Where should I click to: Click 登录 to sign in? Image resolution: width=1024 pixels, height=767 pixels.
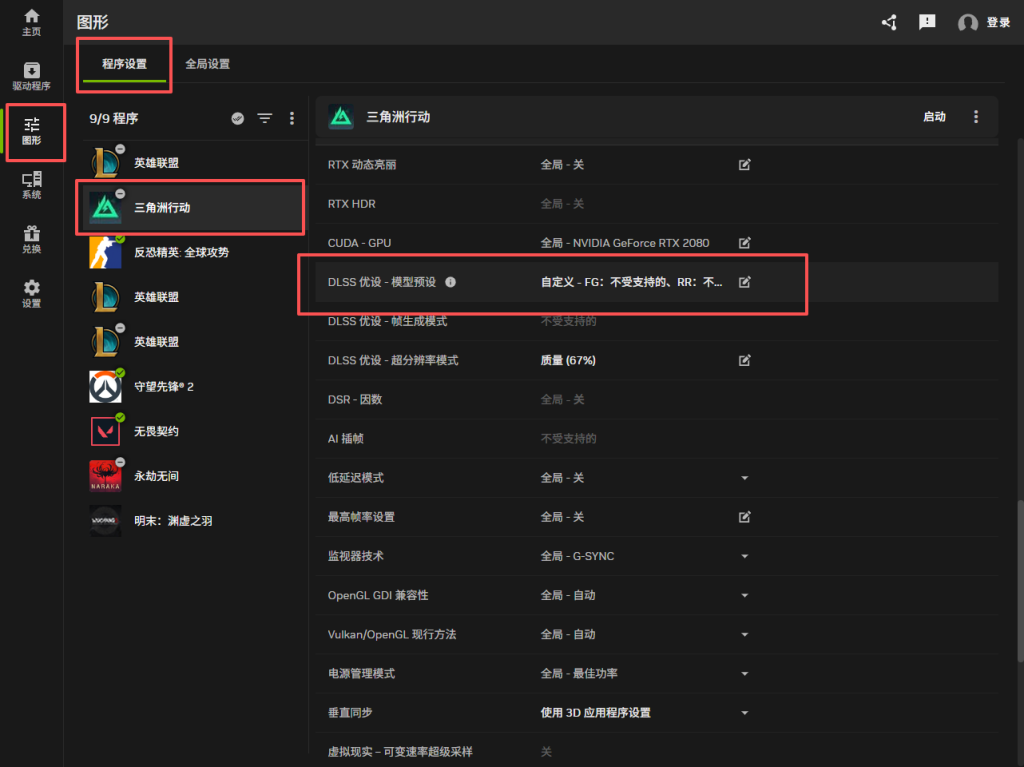tap(997, 22)
